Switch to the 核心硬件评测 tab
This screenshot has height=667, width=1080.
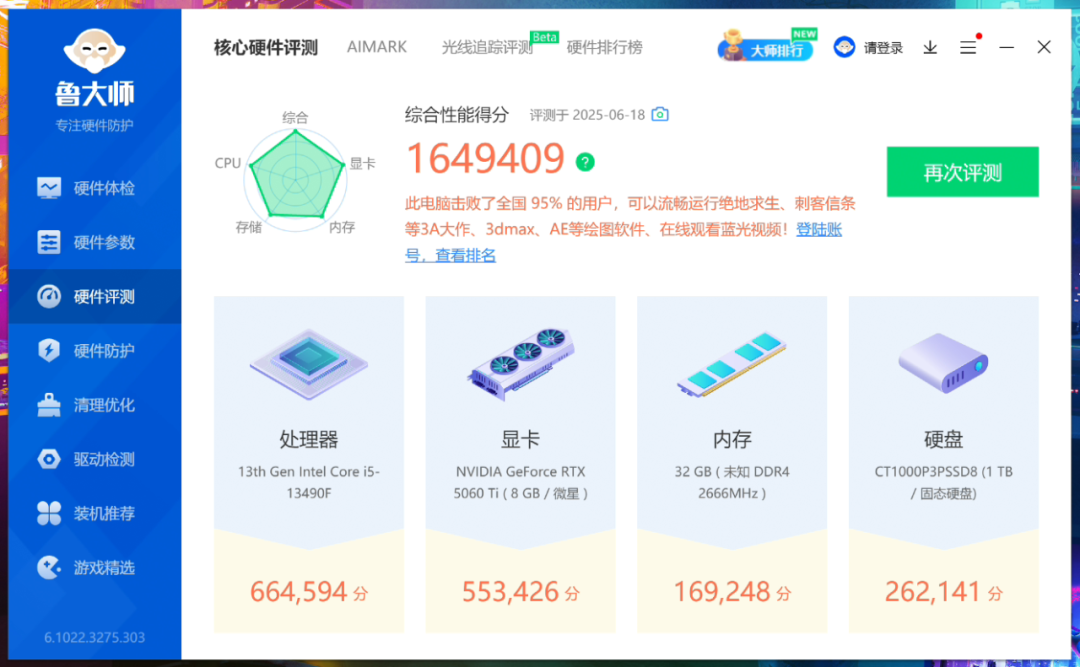click(266, 48)
